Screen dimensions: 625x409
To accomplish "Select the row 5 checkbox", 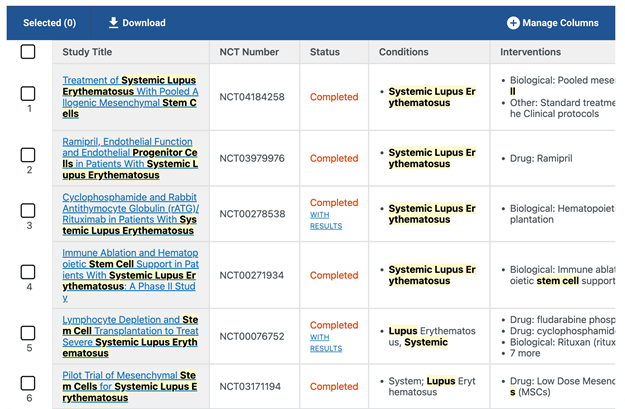I will pos(28,333).
